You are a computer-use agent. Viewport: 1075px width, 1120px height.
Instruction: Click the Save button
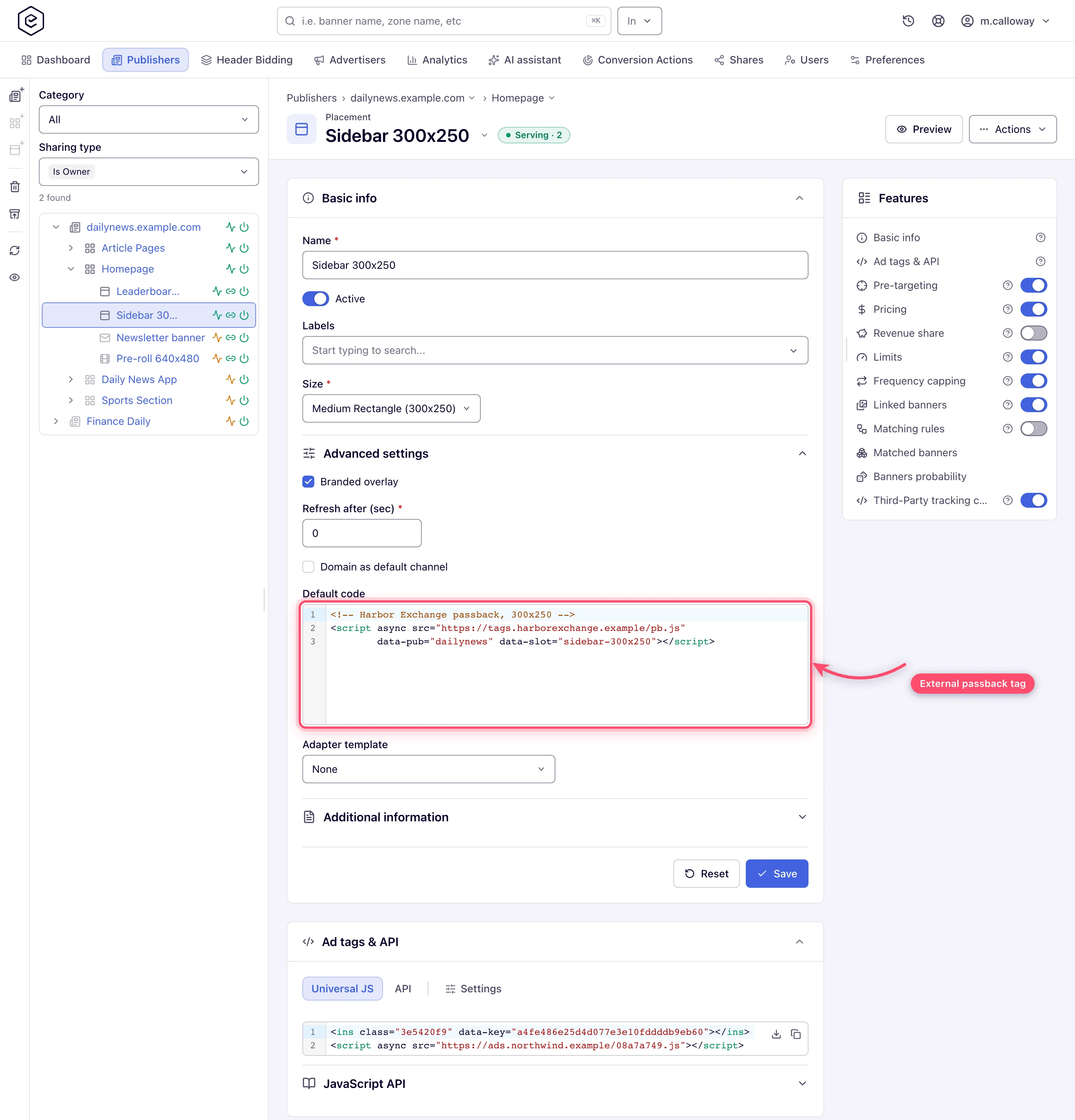coord(777,874)
